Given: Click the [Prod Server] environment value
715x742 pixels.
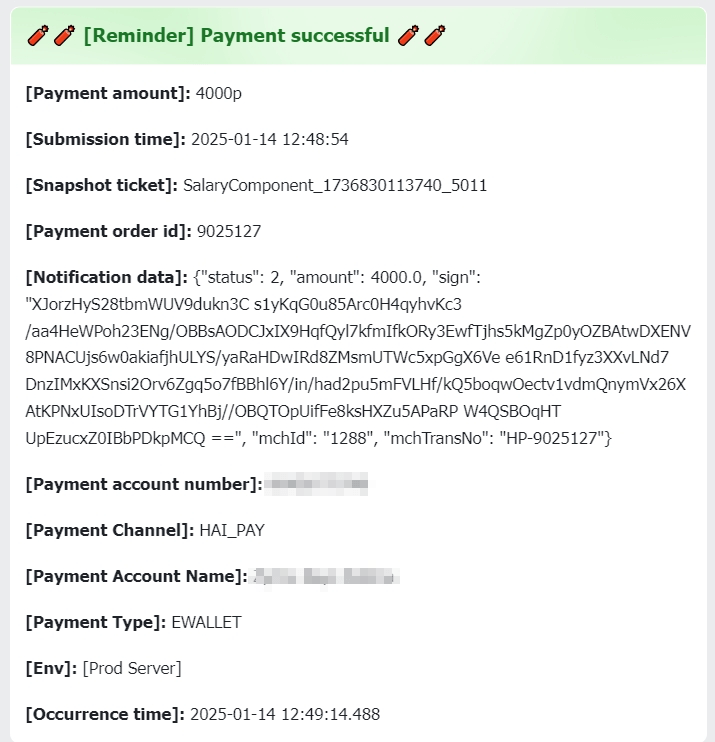Looking at the screenshot, I should [132, 668].
